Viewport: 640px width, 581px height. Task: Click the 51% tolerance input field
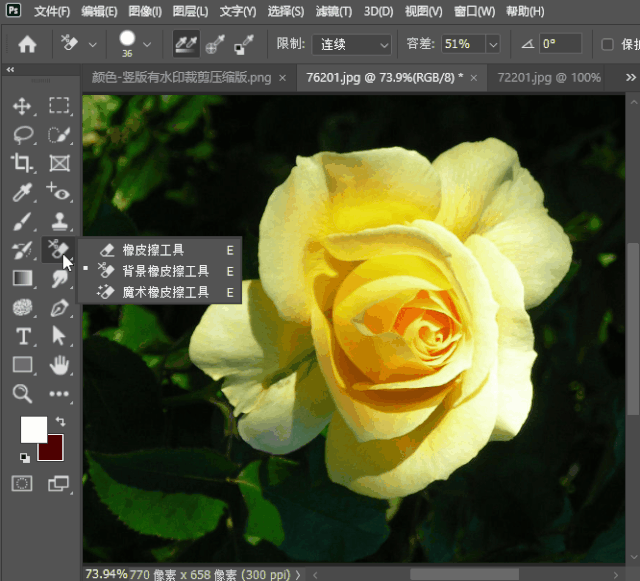click(x=463, y=44)
